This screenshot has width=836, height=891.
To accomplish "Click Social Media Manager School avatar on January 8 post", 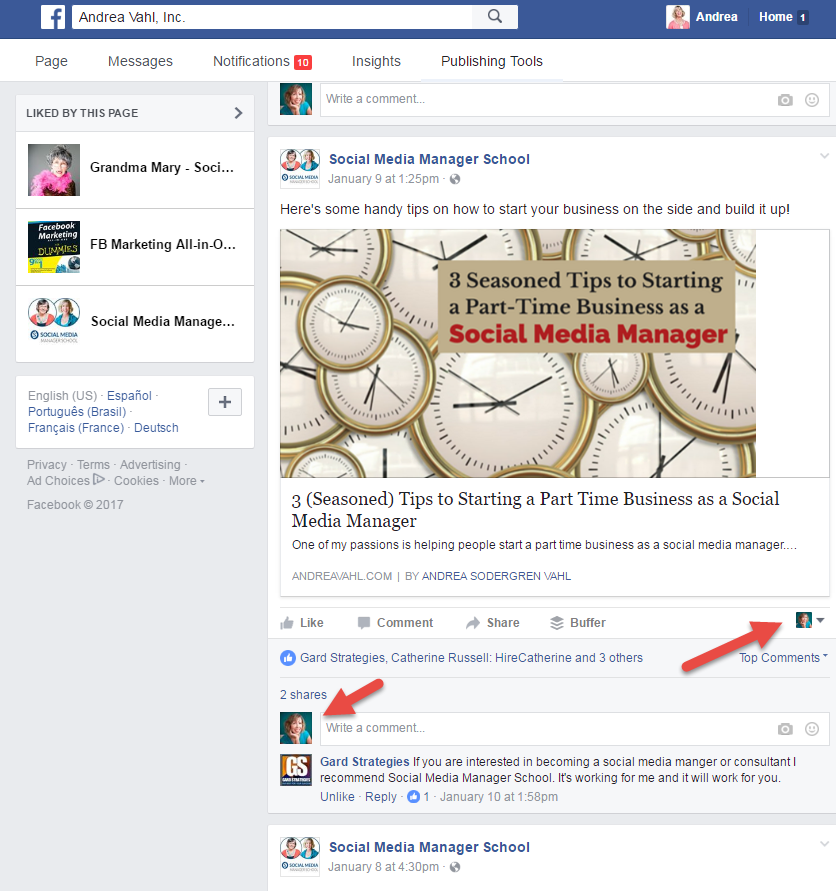I will point(300,856).
